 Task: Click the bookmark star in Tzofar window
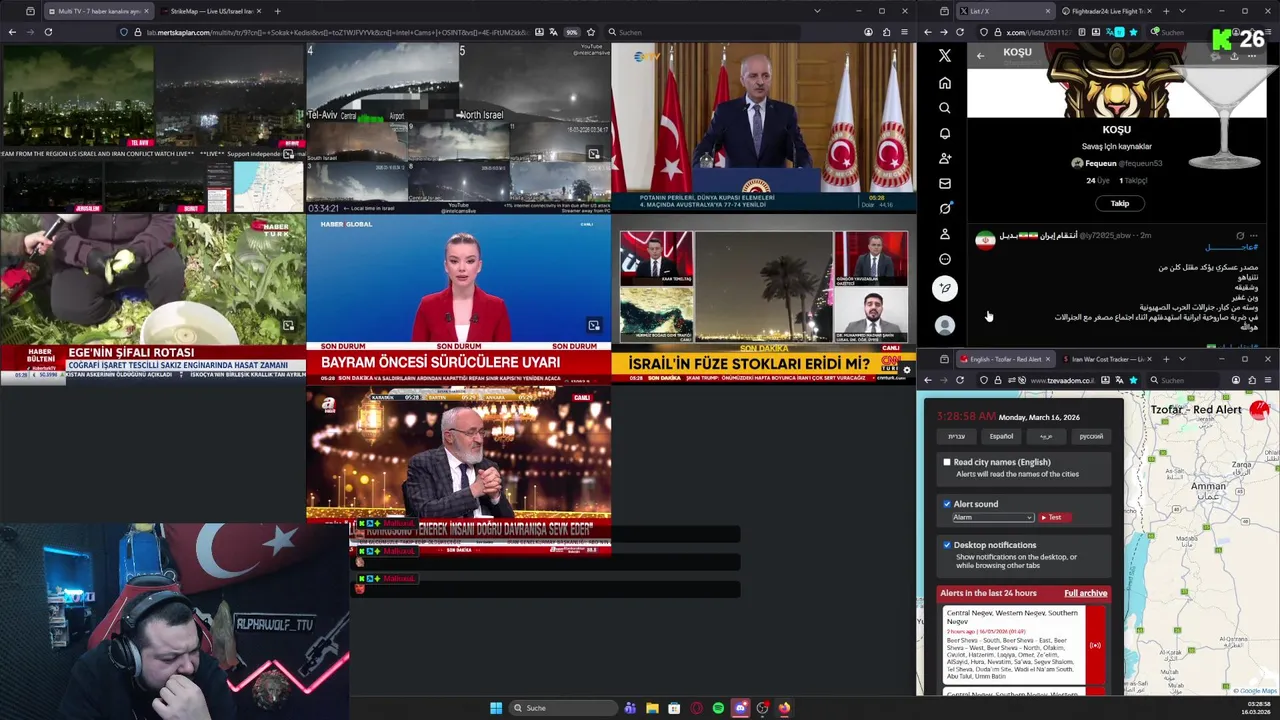click(x=1133, y=380)
